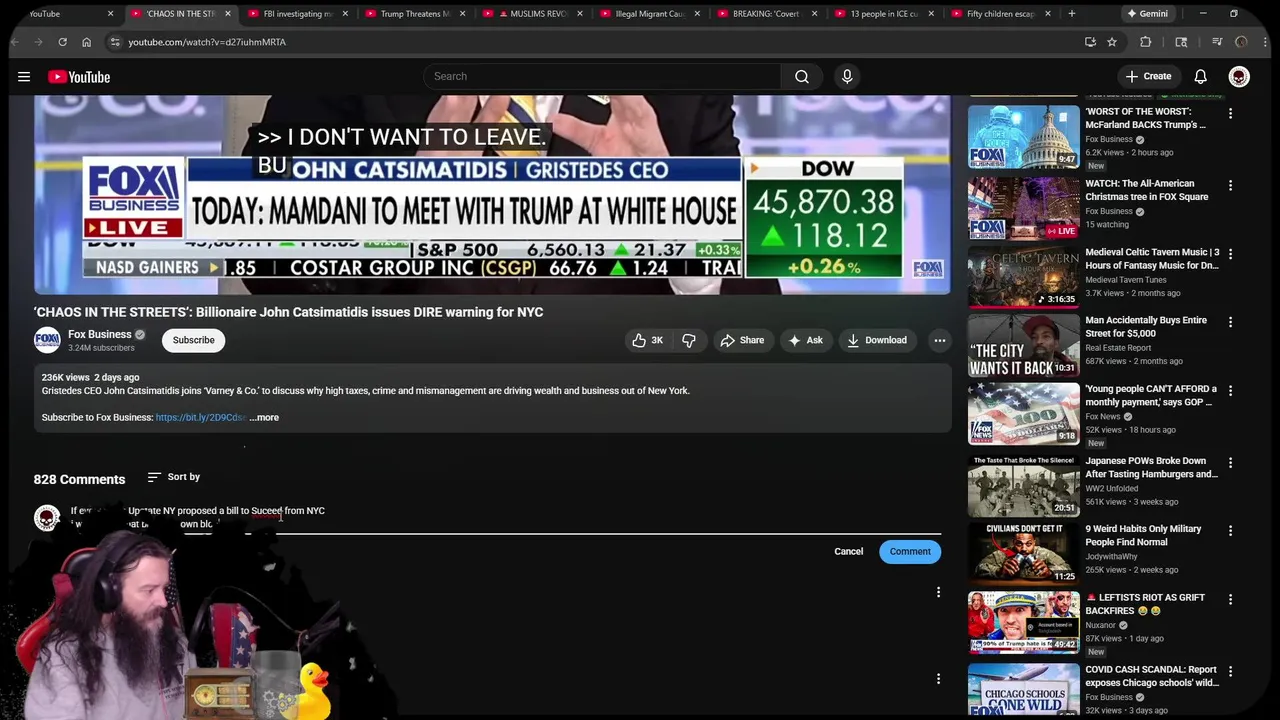Open options for Man Accidentally Buys Street

[x=1231, y=322]
